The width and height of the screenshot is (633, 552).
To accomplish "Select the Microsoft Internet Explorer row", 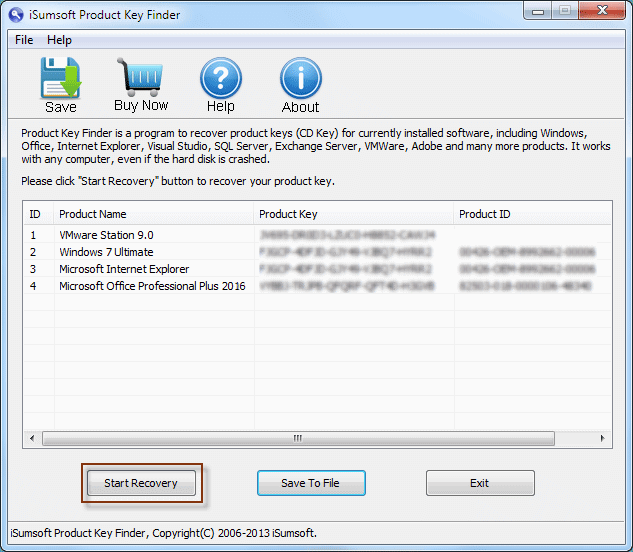I will point(317,269).
